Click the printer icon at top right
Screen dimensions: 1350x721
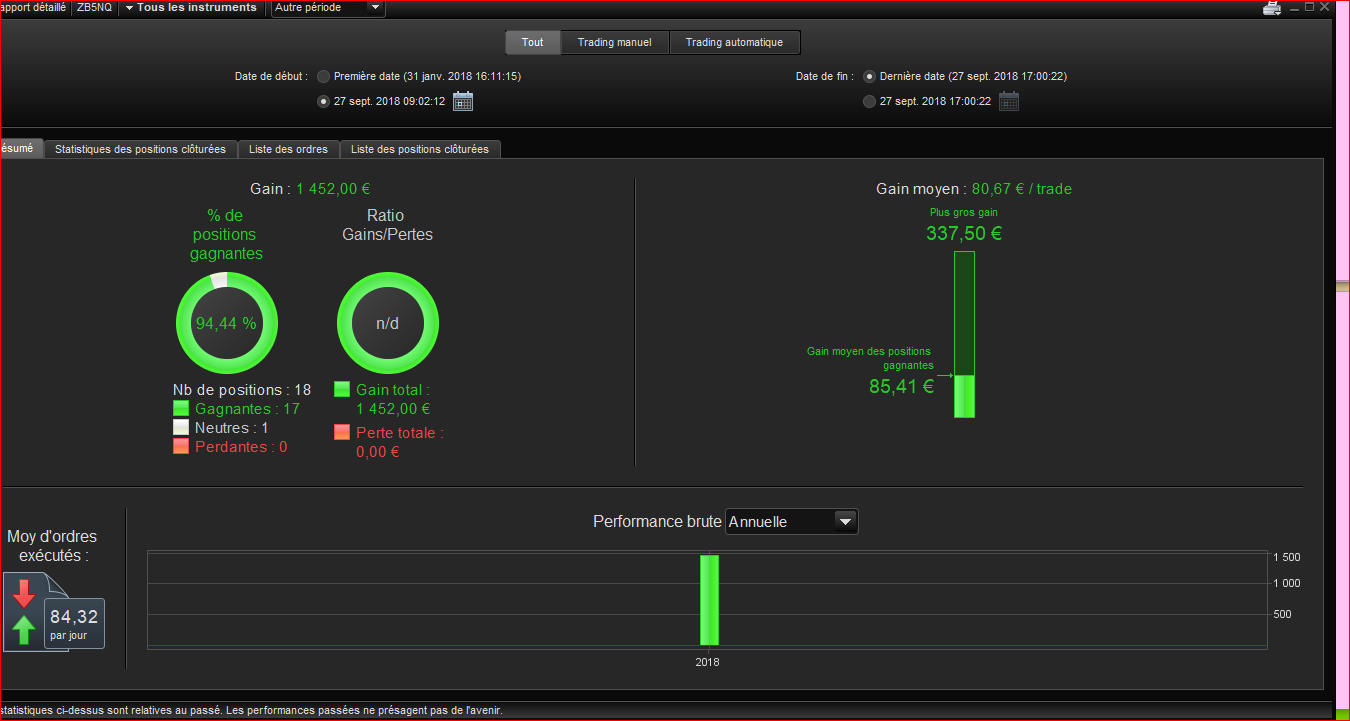tap(1272, 8)
